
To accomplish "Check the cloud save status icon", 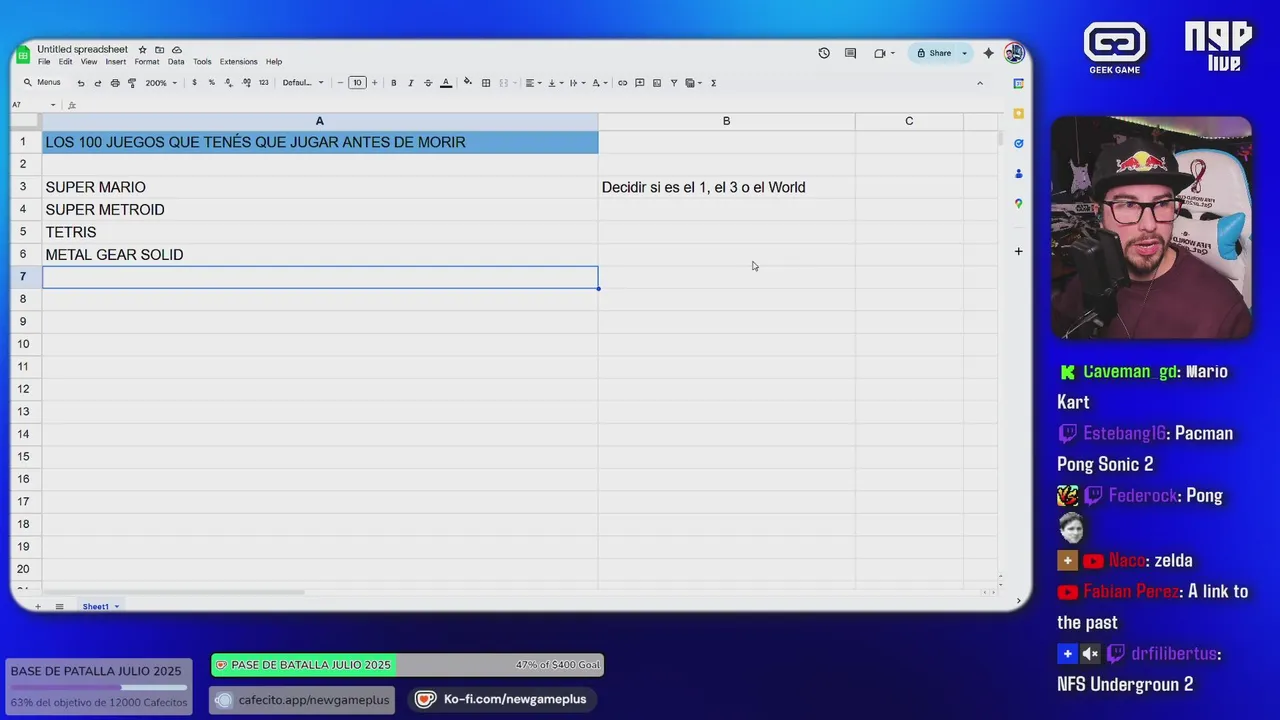I will point(176,49).
